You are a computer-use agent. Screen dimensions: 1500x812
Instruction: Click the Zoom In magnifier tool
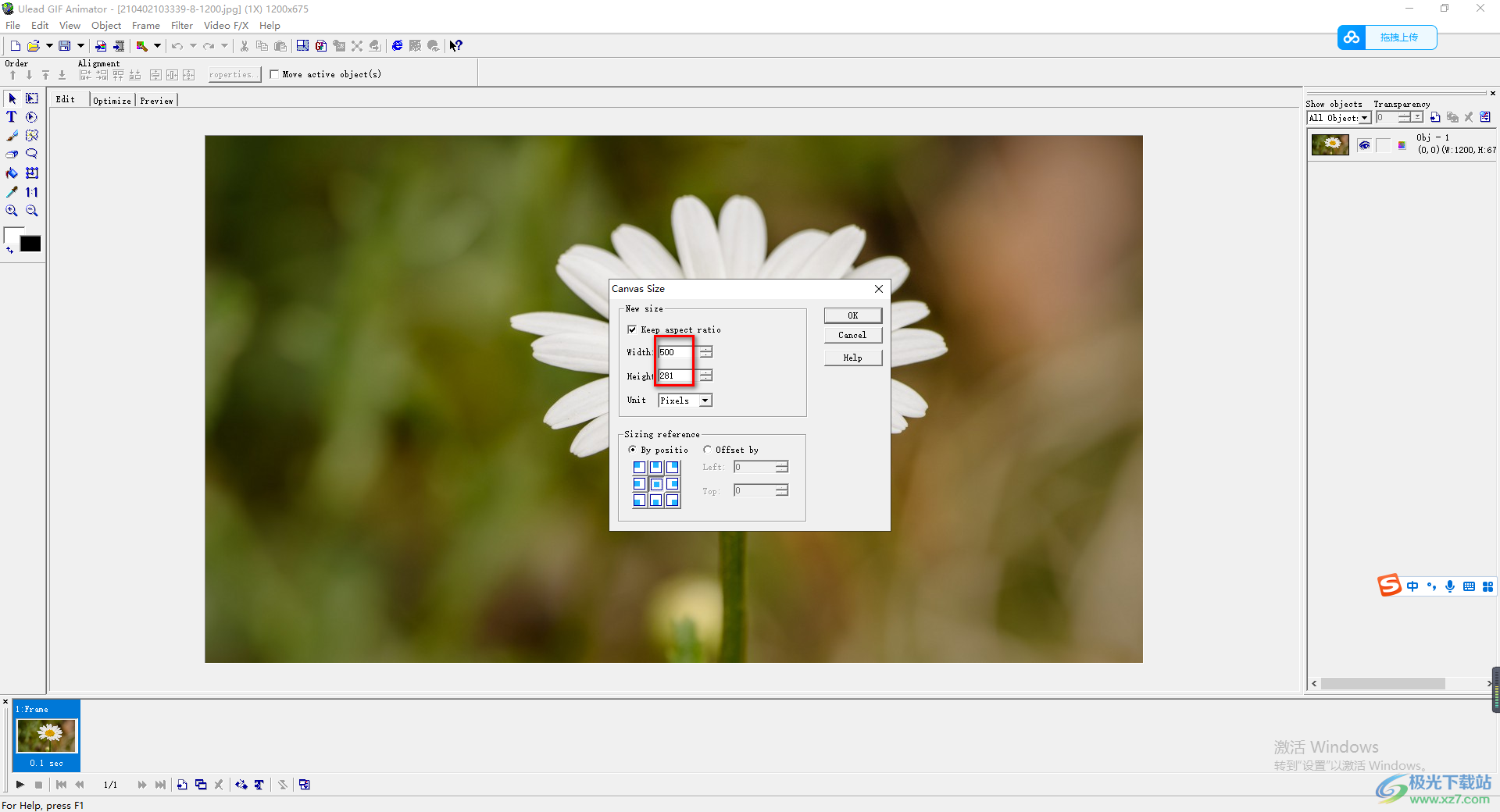(12, 211)
